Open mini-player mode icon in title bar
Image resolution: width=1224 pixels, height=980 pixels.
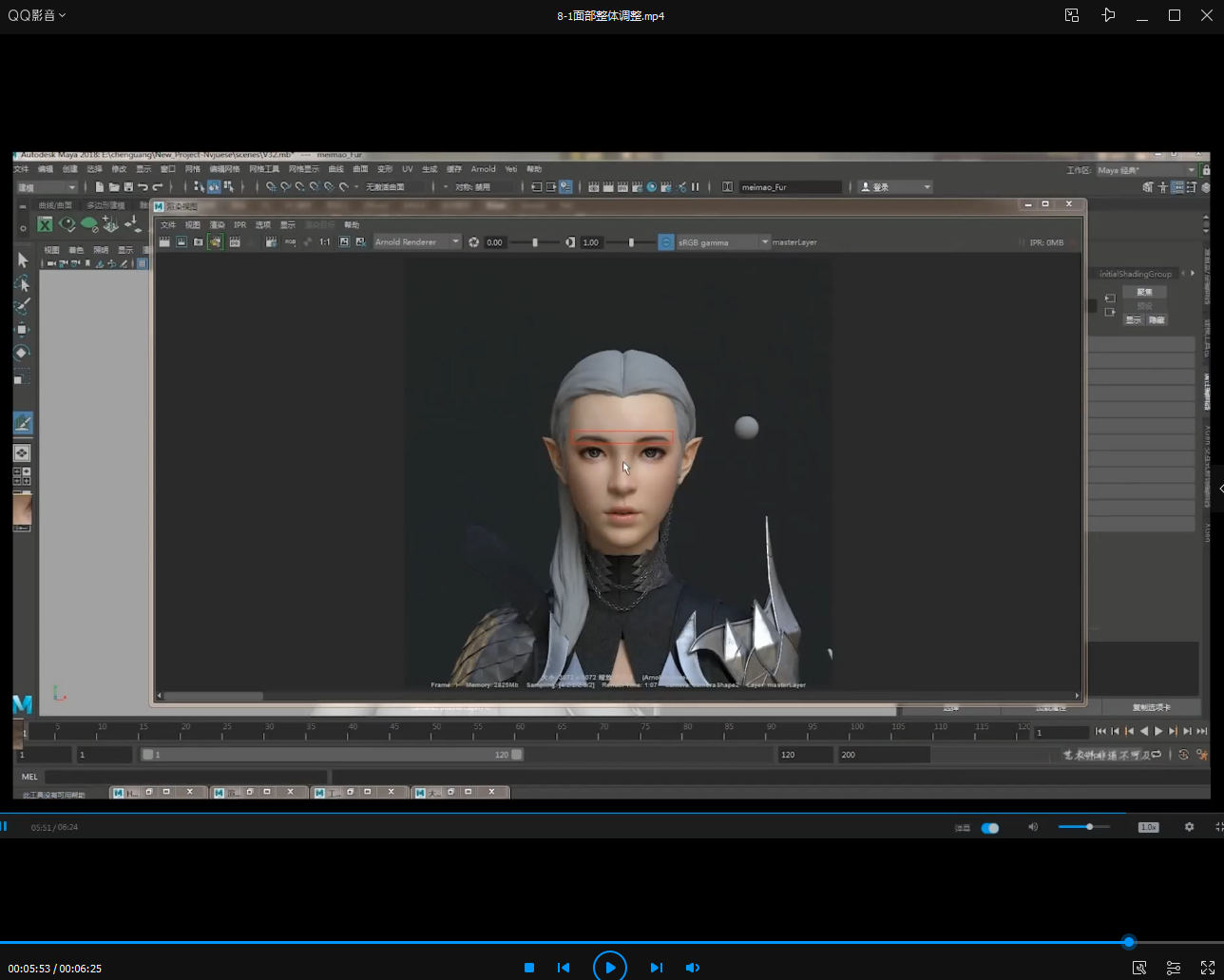point(1072,15)
